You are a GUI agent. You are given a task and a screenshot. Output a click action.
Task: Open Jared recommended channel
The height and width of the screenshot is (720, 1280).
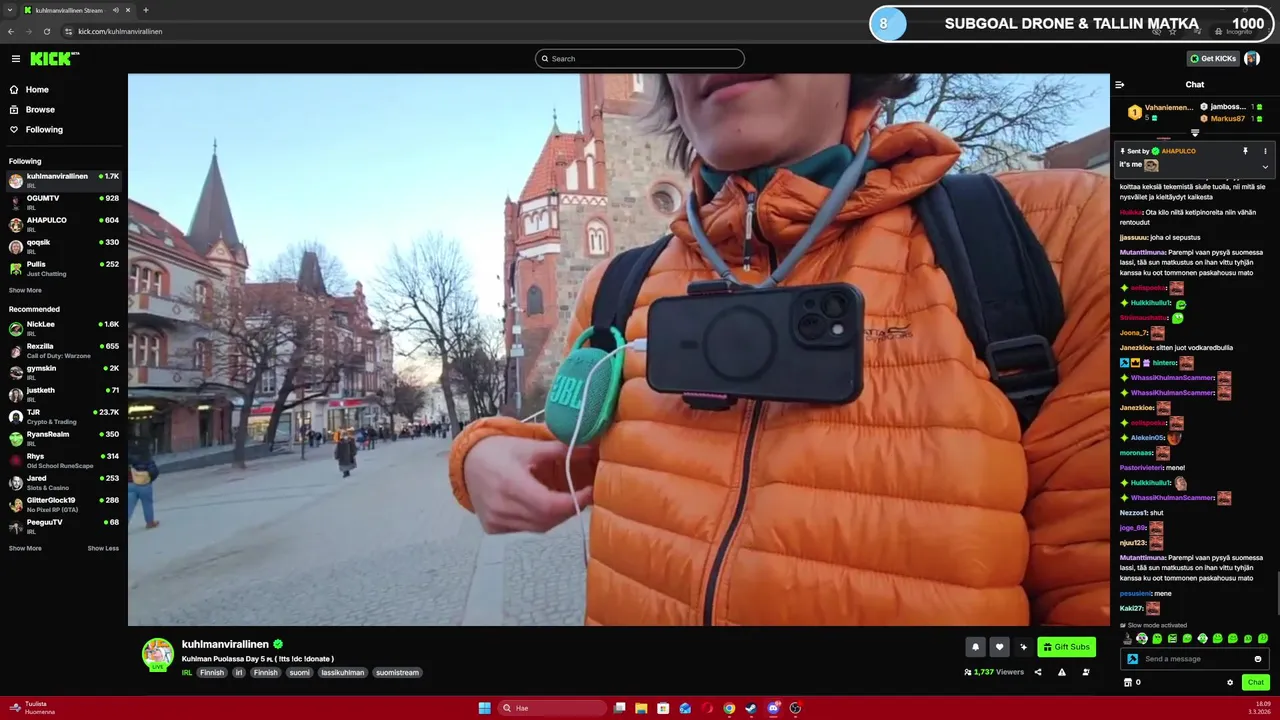tap(64, 482)
